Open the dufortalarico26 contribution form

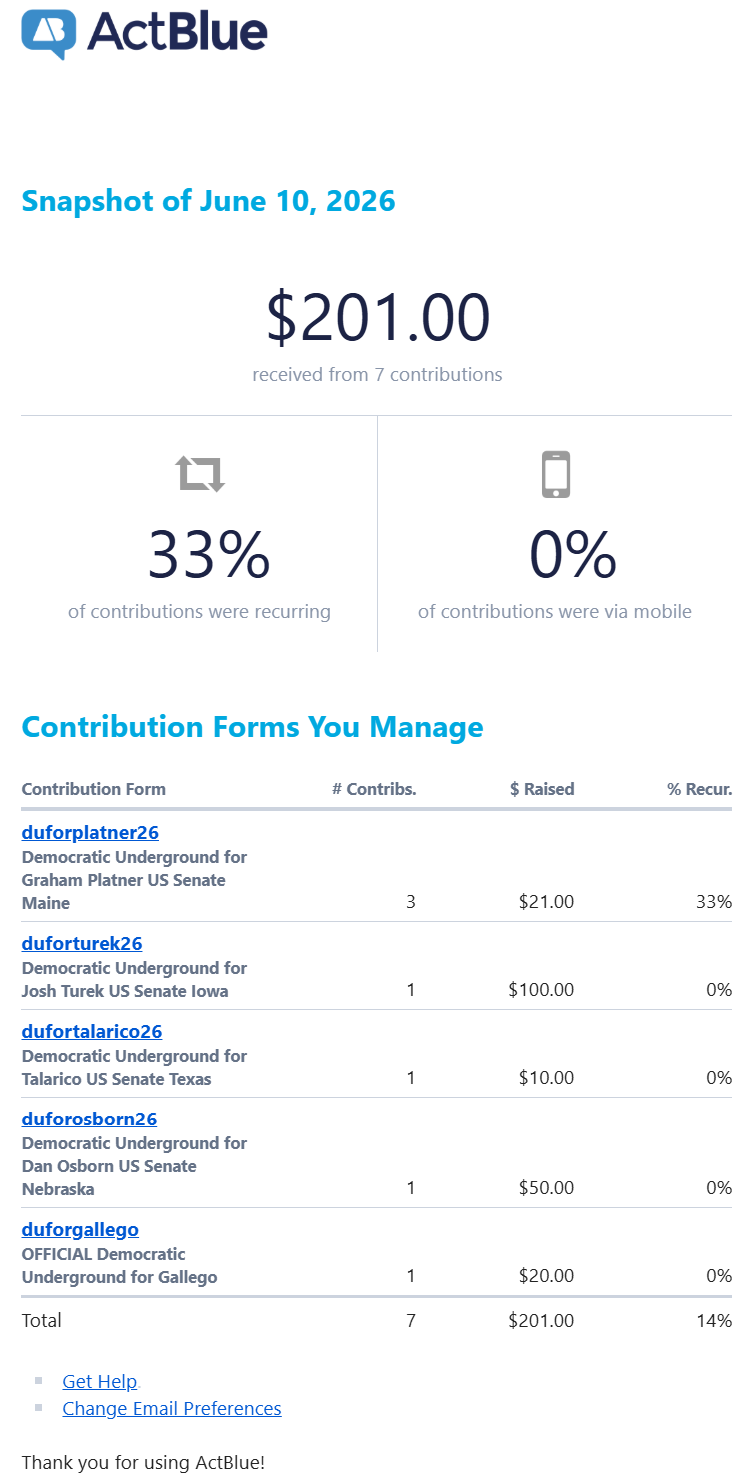click(92, 1031)
